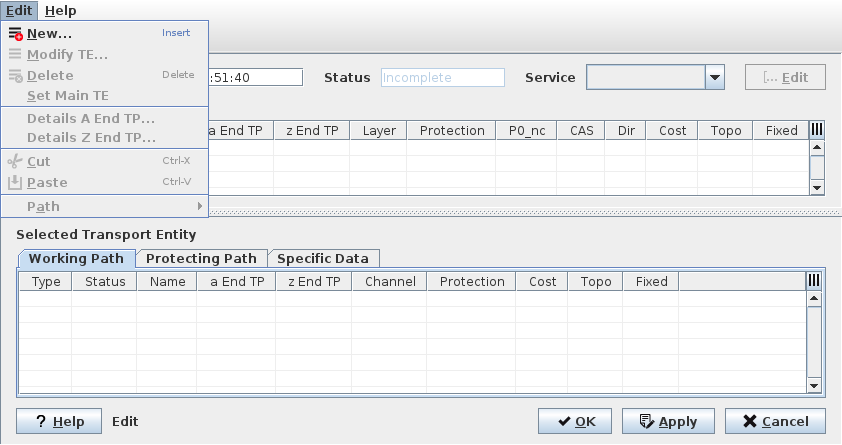Click the question mark Help button
Screen dimensions: 842x445
(58, 421)
